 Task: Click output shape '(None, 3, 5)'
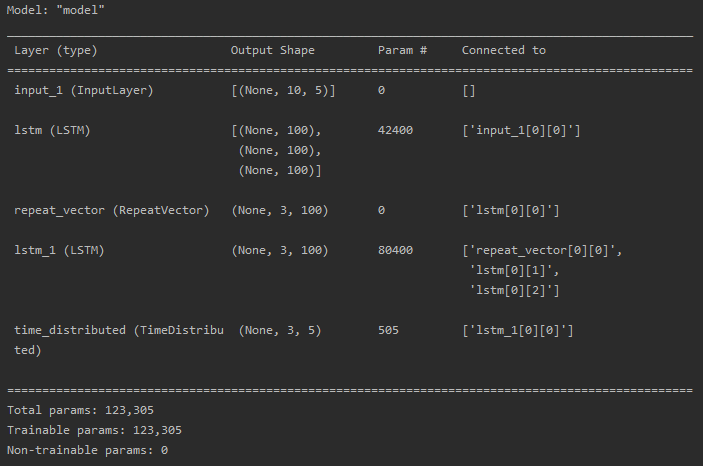[280, 331]
